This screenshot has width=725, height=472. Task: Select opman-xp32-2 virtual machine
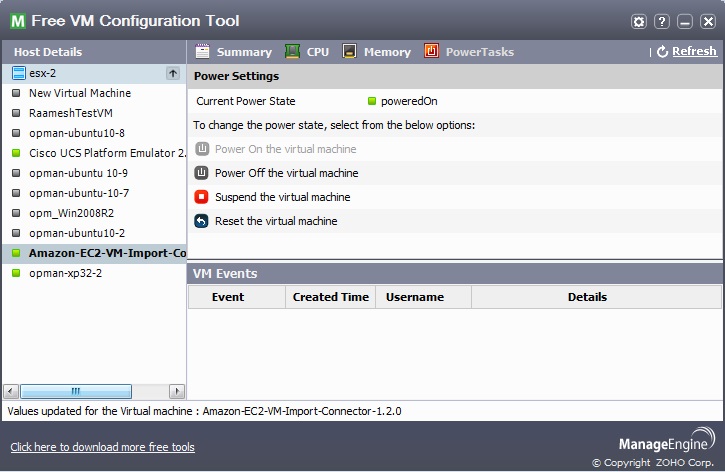(x=65, y=273)
